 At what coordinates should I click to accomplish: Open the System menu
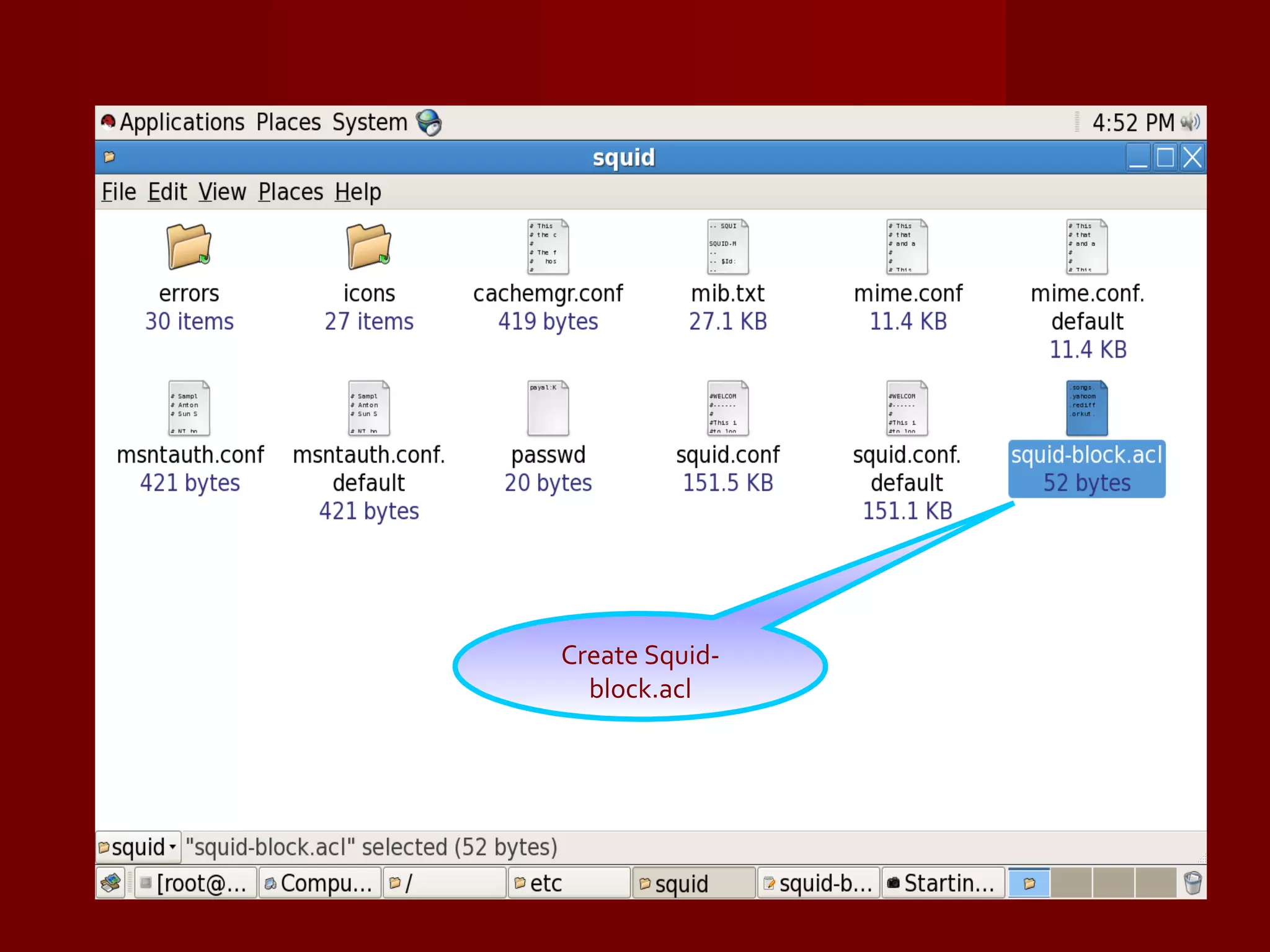pos(370,123)
